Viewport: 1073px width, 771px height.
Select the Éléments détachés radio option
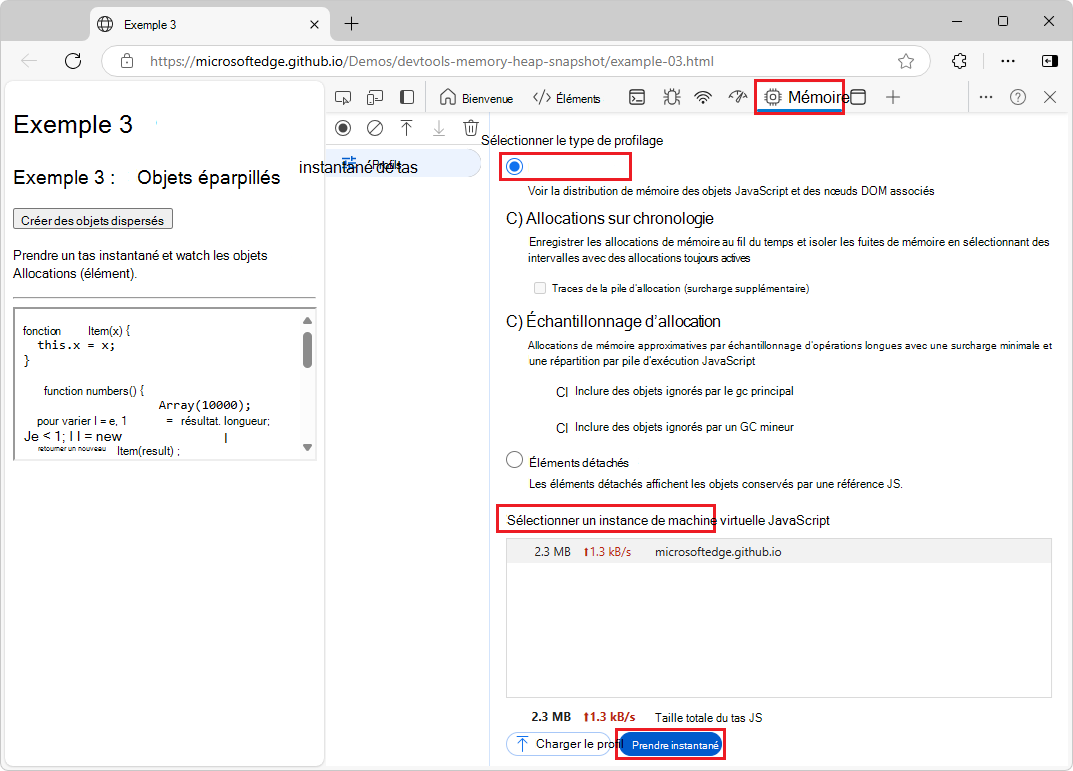514,459
